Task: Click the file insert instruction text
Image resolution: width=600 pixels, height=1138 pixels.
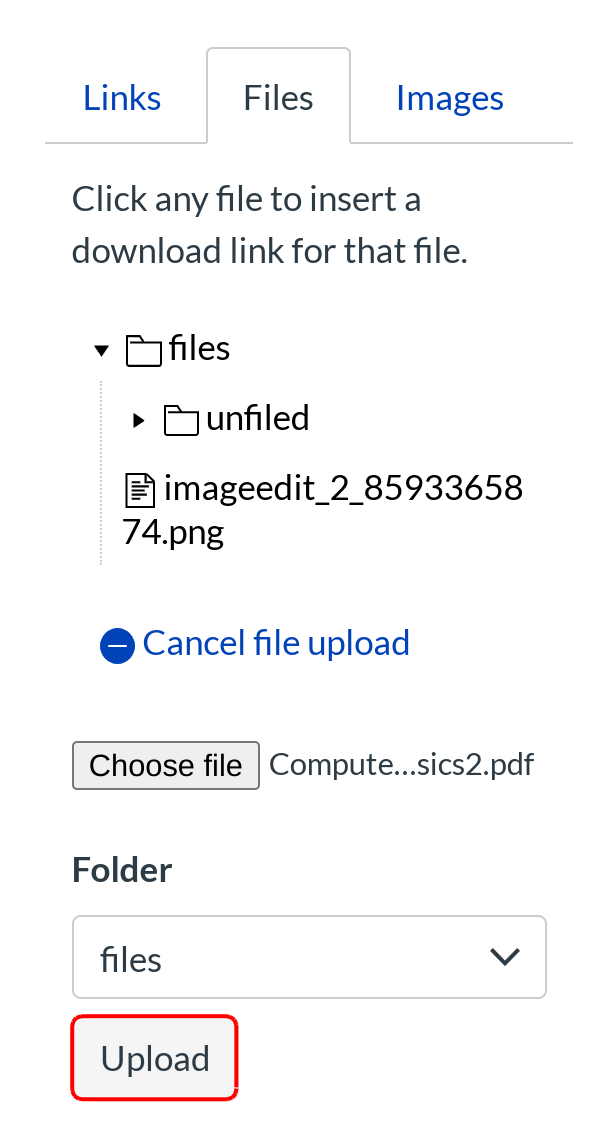Action: click(x=269, y=225)
